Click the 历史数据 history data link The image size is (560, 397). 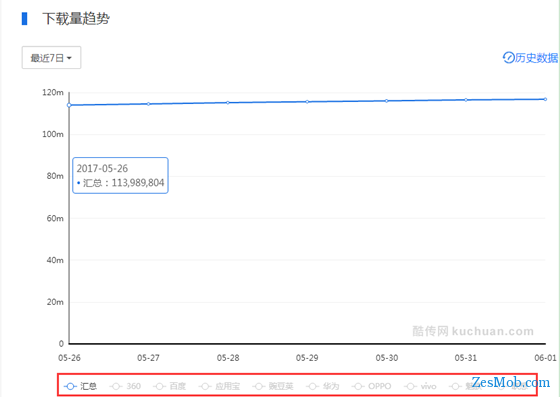point(536,57)
